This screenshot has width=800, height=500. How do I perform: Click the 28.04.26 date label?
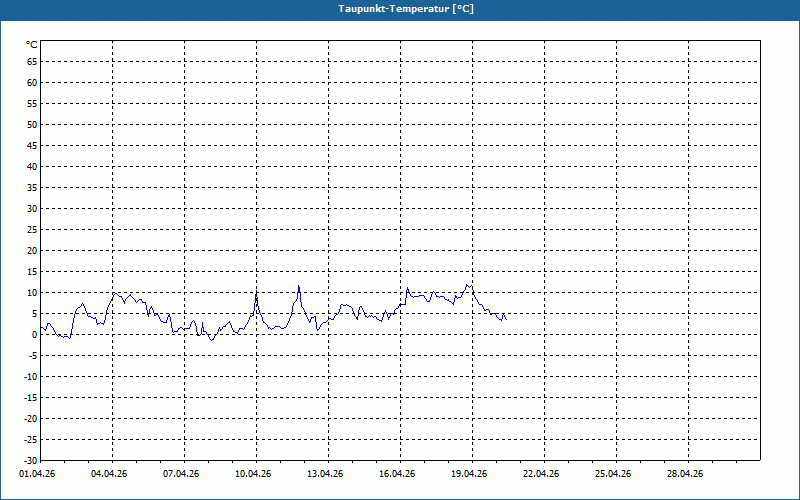tap(685, 474)
